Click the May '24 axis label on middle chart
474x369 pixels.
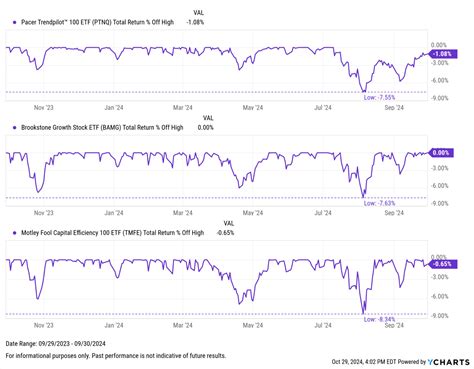point(253,213)
